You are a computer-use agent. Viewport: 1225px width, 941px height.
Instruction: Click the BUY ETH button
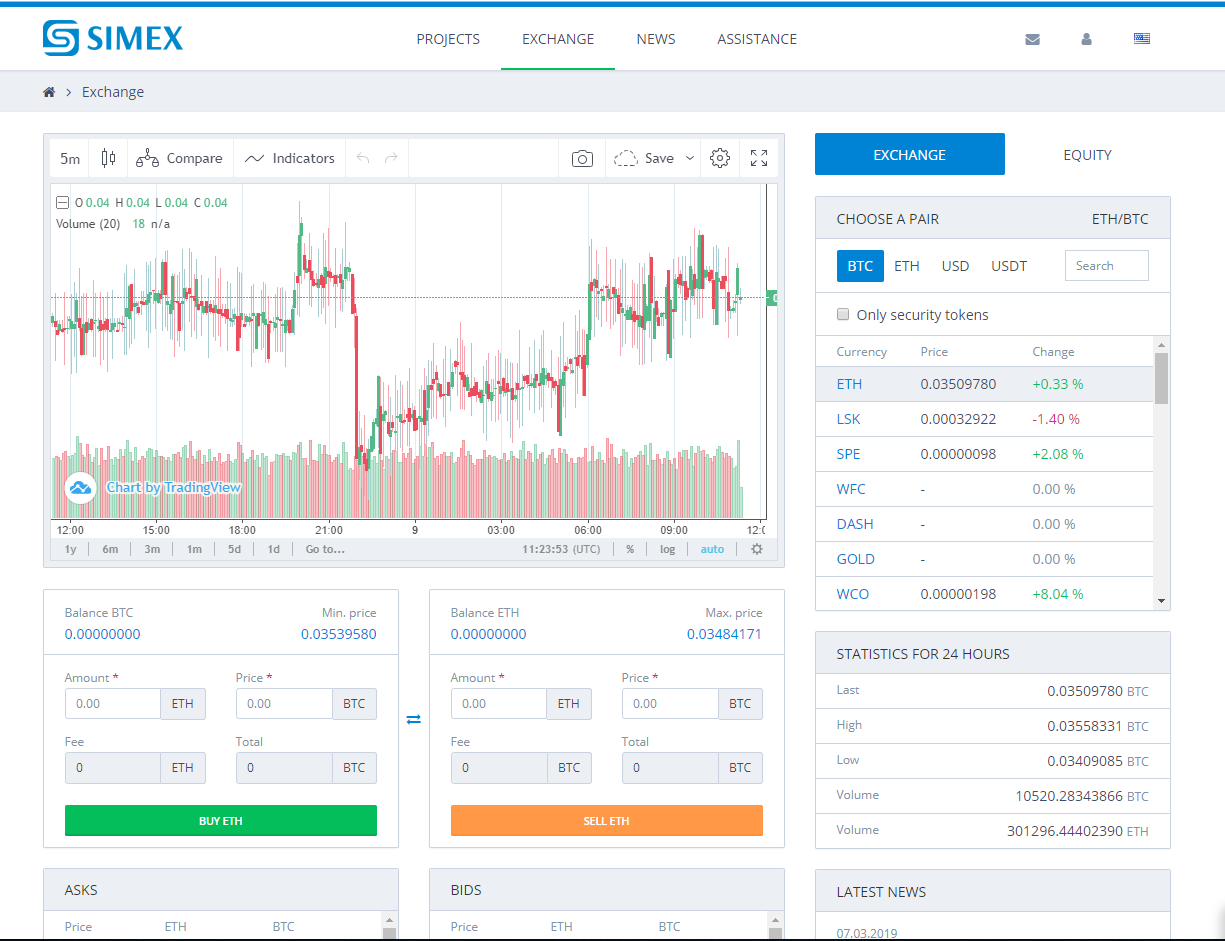pyautogui.click(x=221, y=821)
